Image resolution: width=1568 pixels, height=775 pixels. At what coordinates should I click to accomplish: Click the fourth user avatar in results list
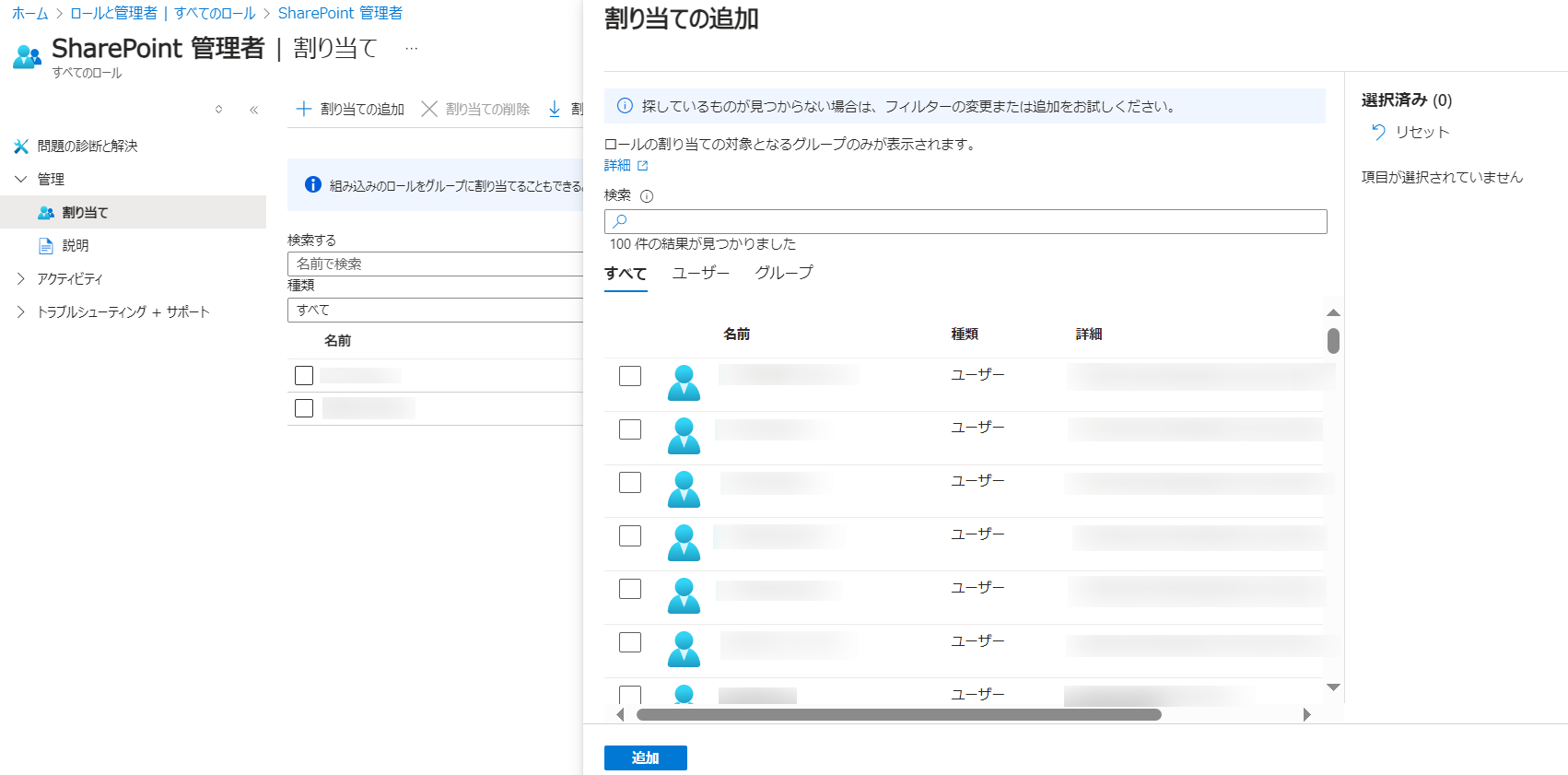tap(684, 544)
